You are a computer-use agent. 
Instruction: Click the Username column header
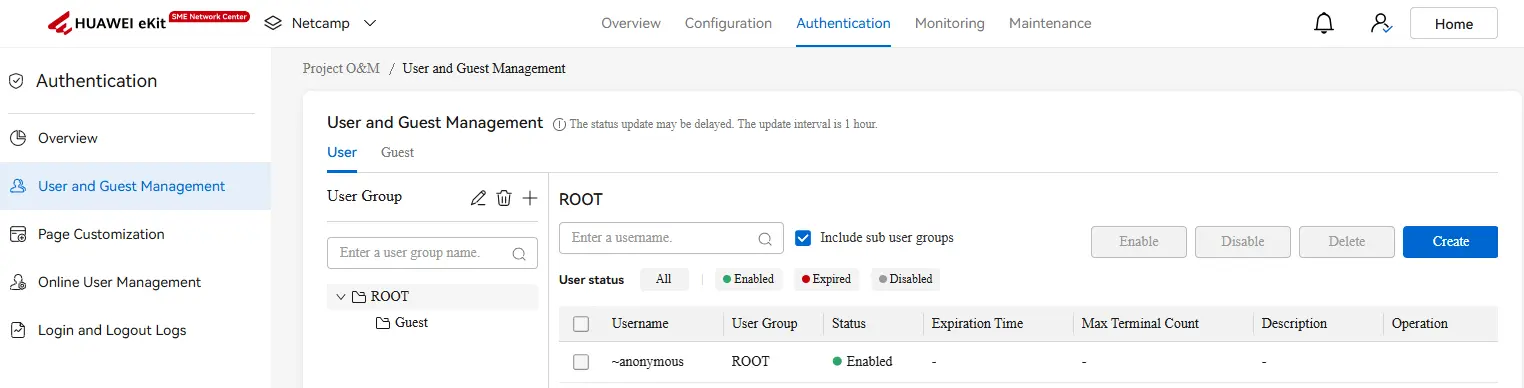click(640, 324)
